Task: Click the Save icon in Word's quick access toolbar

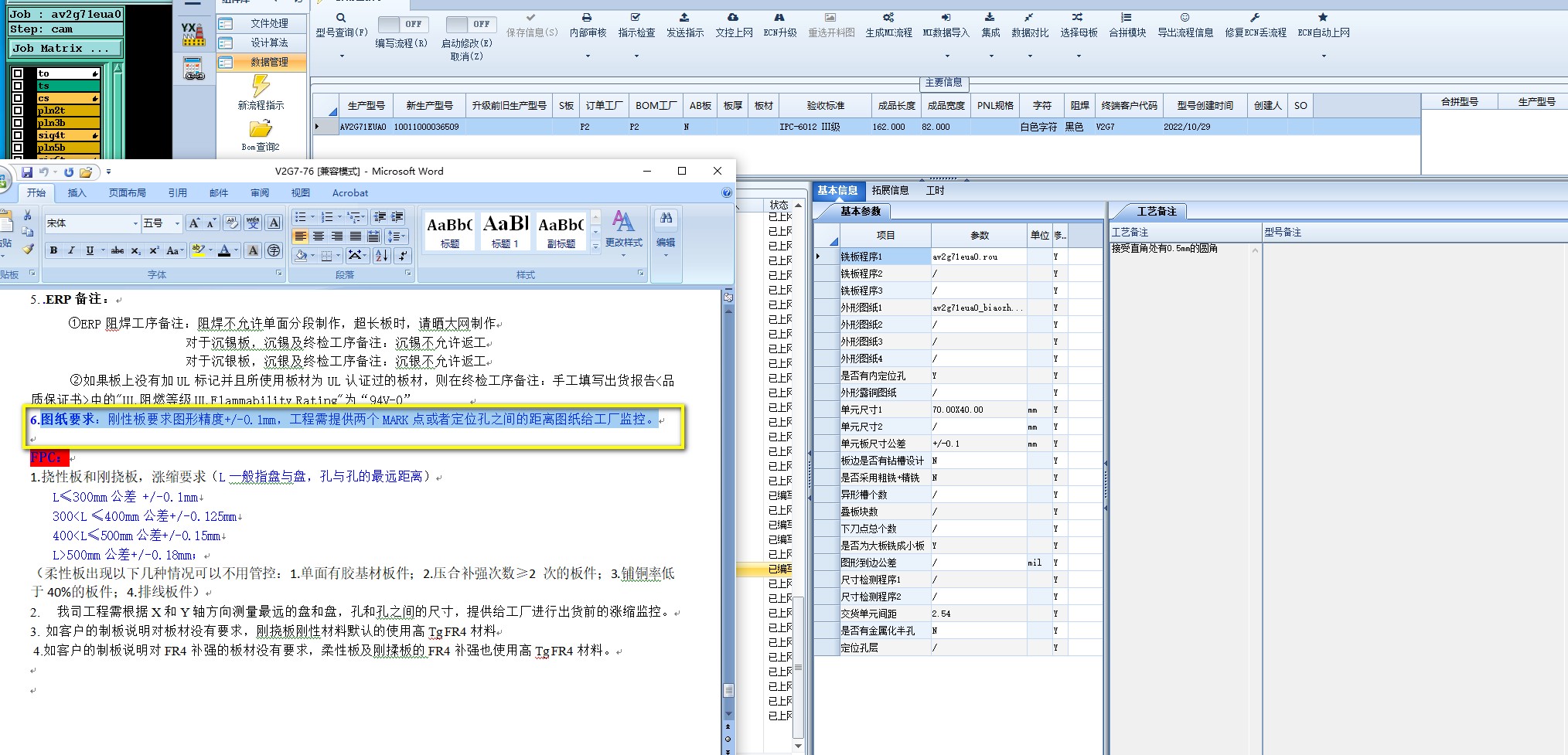Action: [27, 172]
